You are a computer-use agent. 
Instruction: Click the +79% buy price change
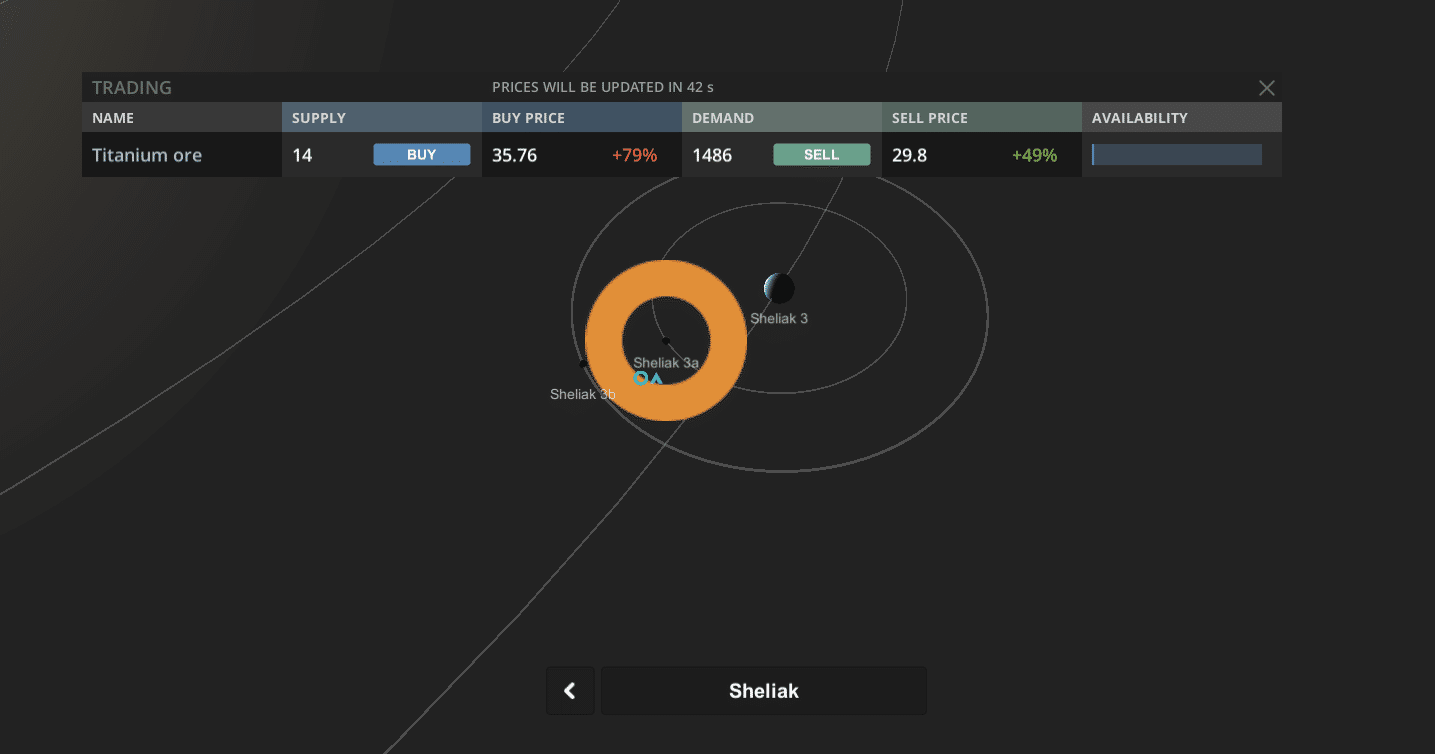tap(634, 155)
